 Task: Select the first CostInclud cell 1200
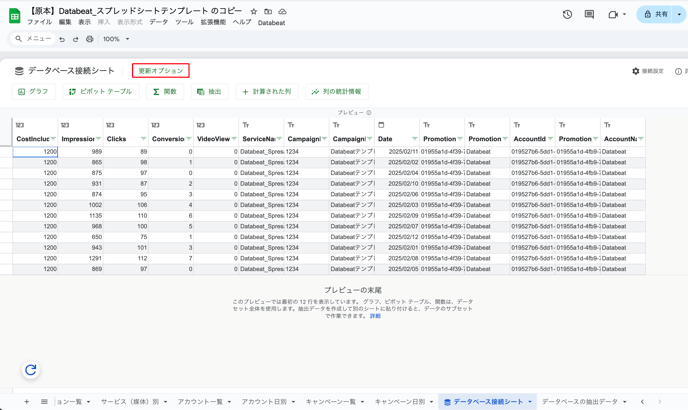pos(35,151)
